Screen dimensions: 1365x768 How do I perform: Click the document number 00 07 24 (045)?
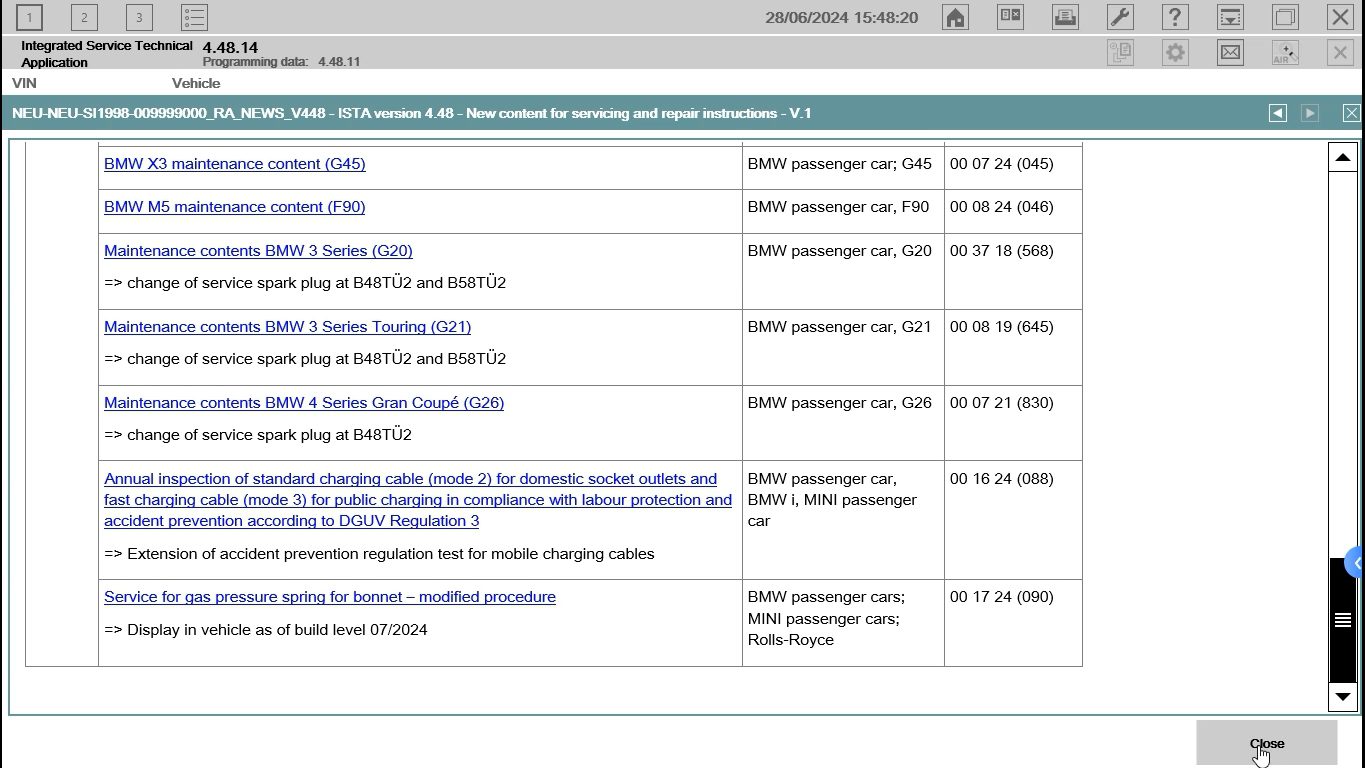point(1001,164)
